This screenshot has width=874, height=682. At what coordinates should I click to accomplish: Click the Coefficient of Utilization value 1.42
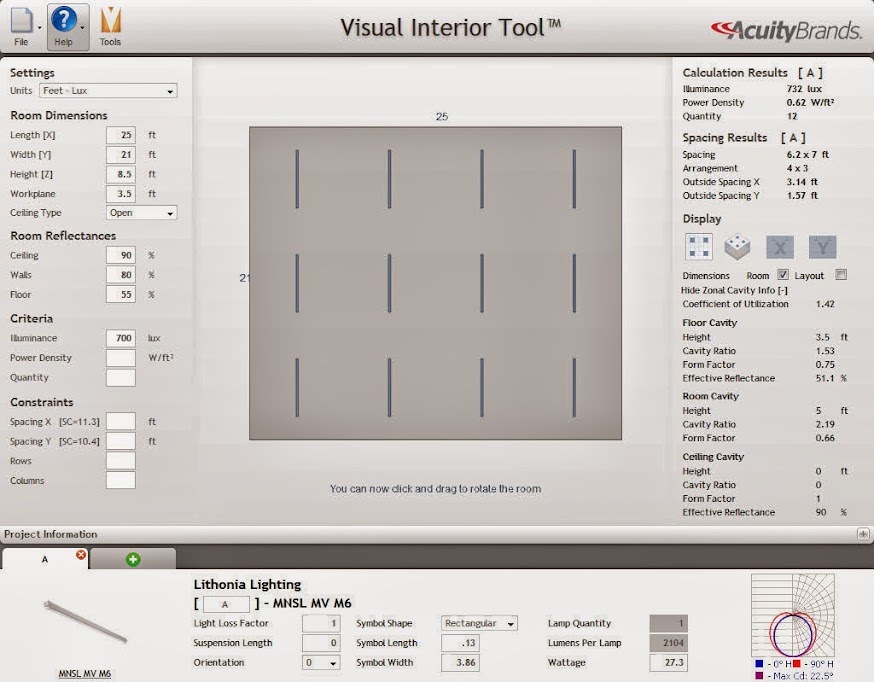click(x=825, y=304)
